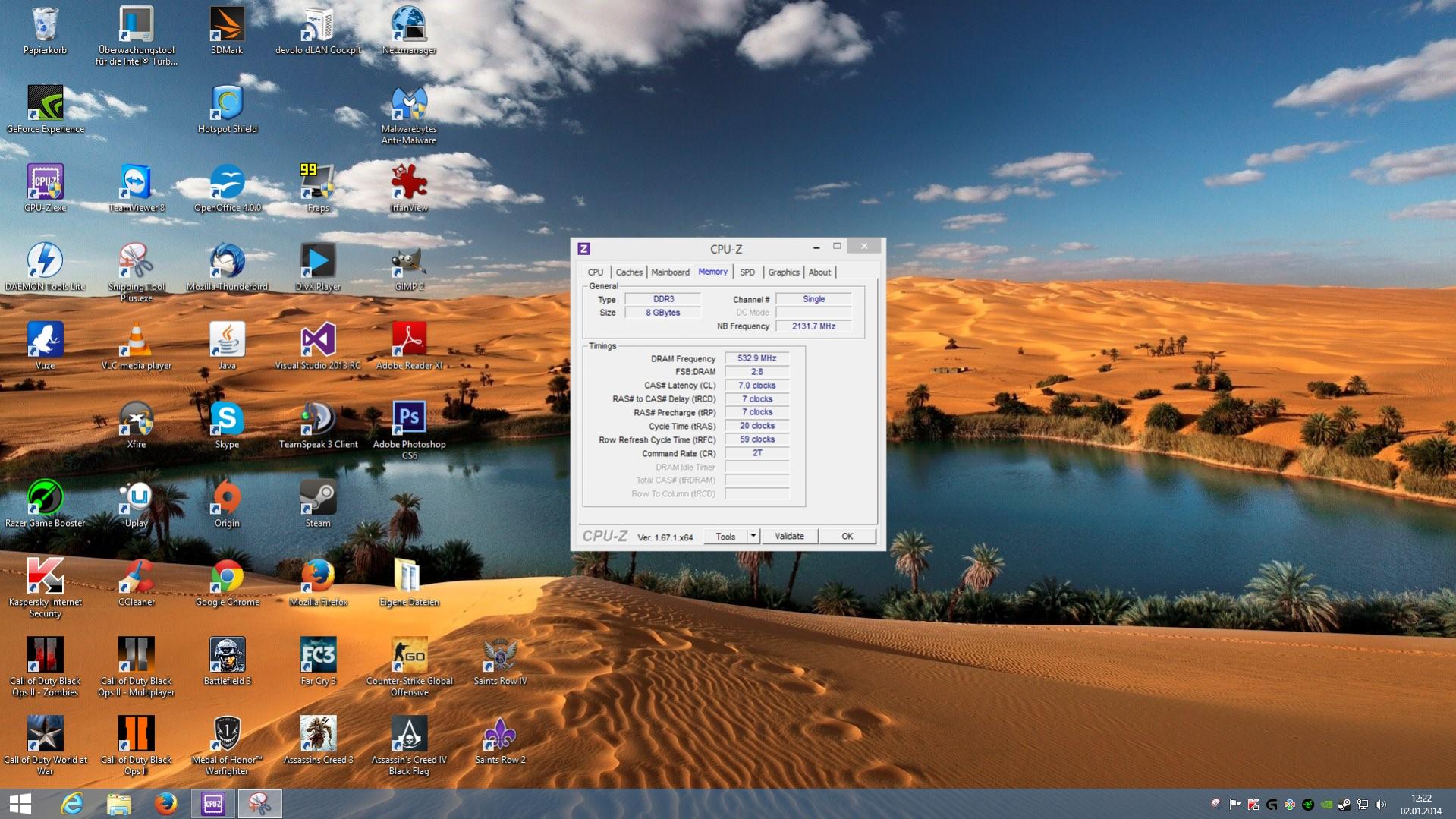Viewport: 1456px width, 819px height.
Task: Select the Skype desktop shortcut
Action: point(227,426)
